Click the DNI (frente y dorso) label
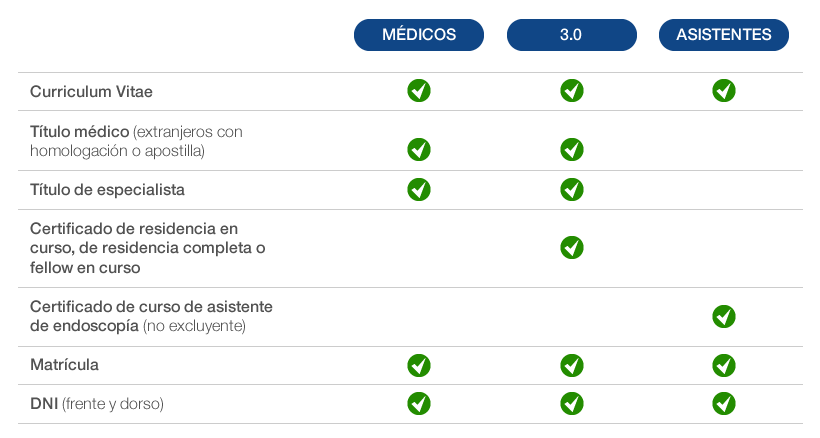Screen dimensions: 820x438 [x=96, y=404]
